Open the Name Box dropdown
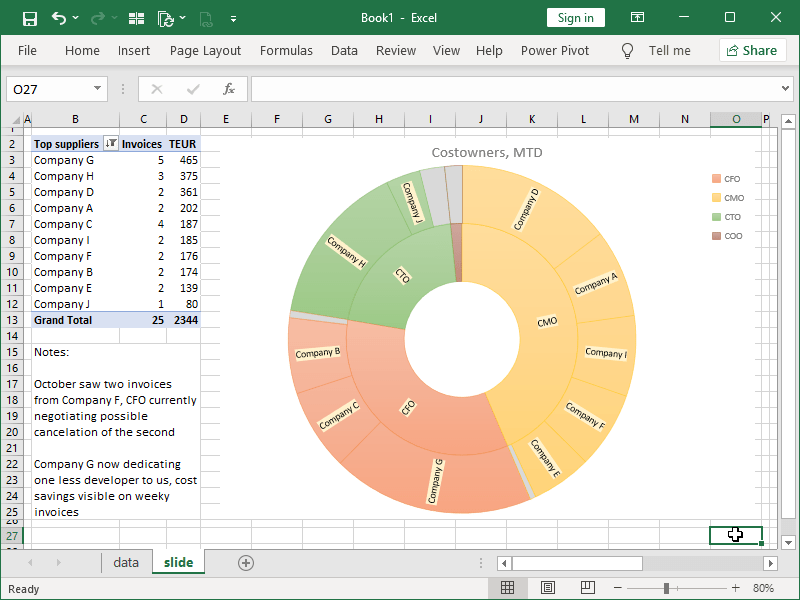The image size is (800, 600). coord(97,88)
